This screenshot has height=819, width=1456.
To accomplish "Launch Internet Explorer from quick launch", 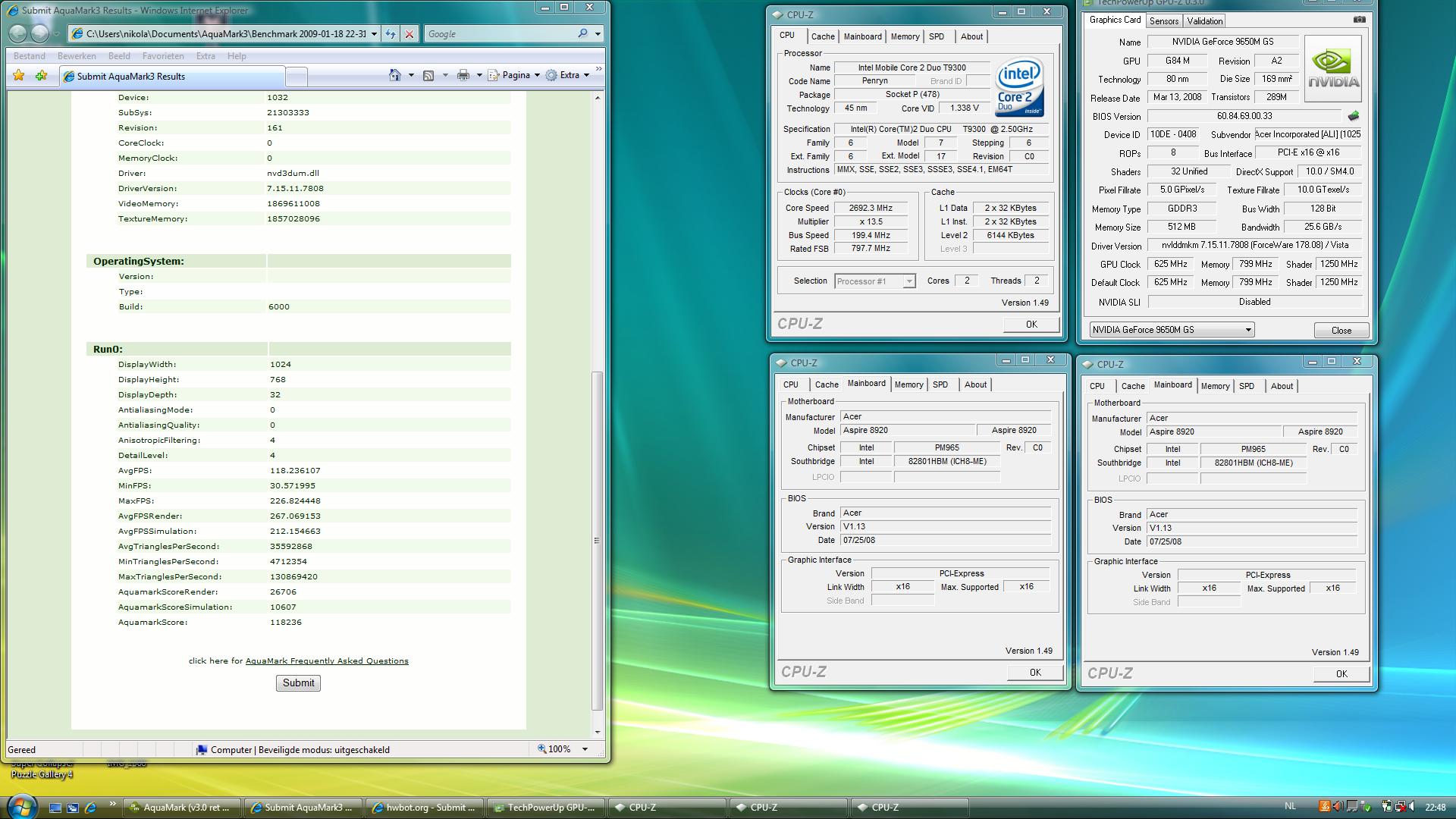I will pyautogui.click(x=90, y=808).
